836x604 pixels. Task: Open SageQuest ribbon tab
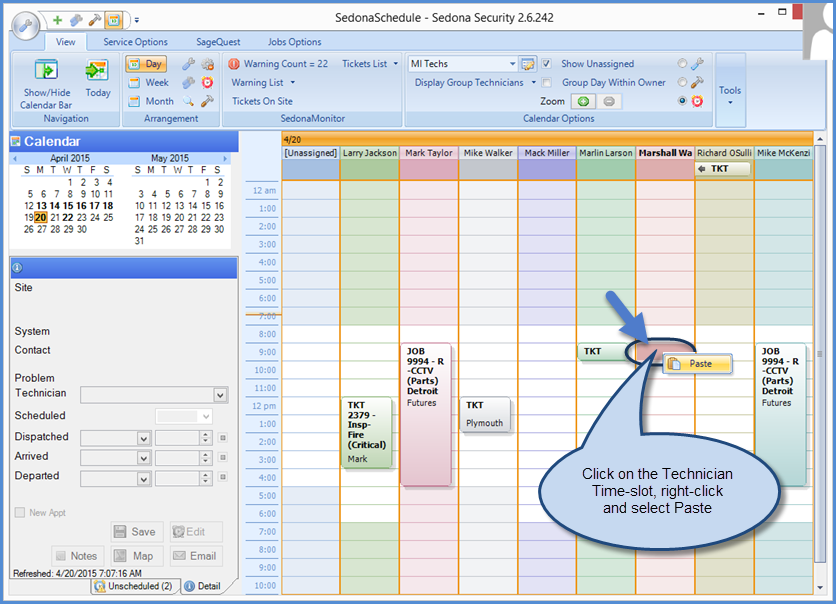(x=218, y=42)
